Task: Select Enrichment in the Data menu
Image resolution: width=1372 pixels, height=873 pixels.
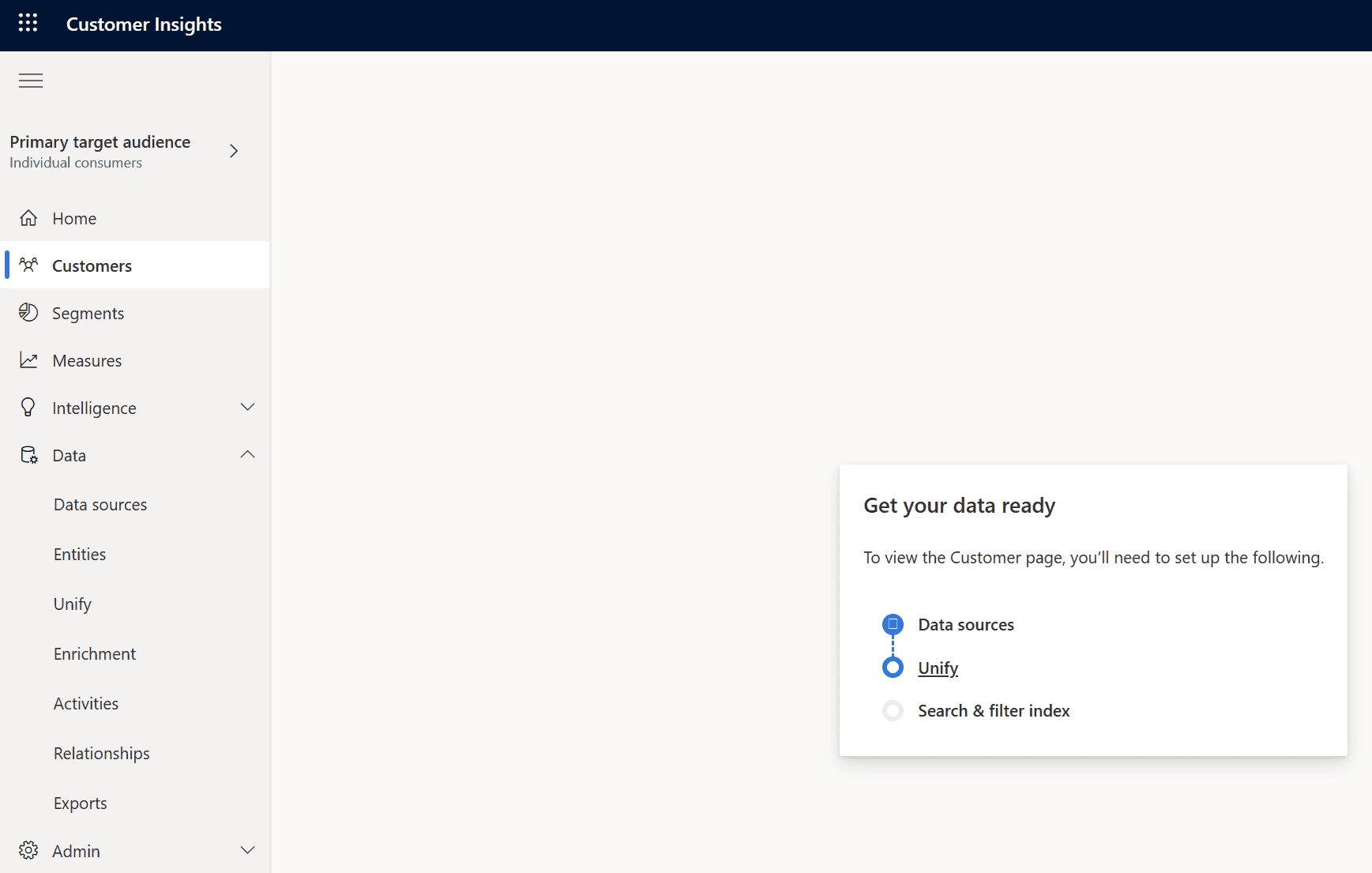Action: pos(95,654)
